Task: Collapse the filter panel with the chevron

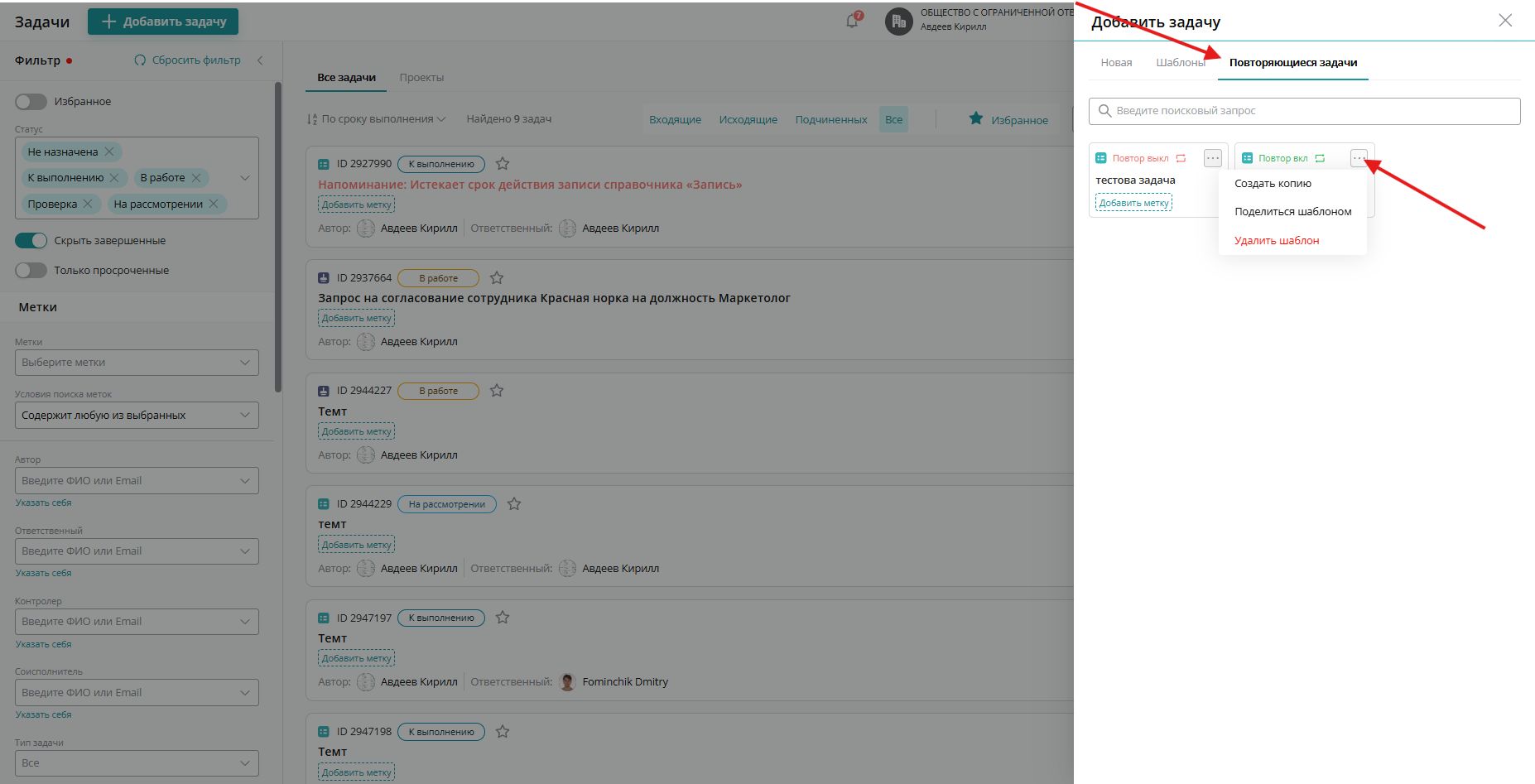Action: [x=260, y=60]
